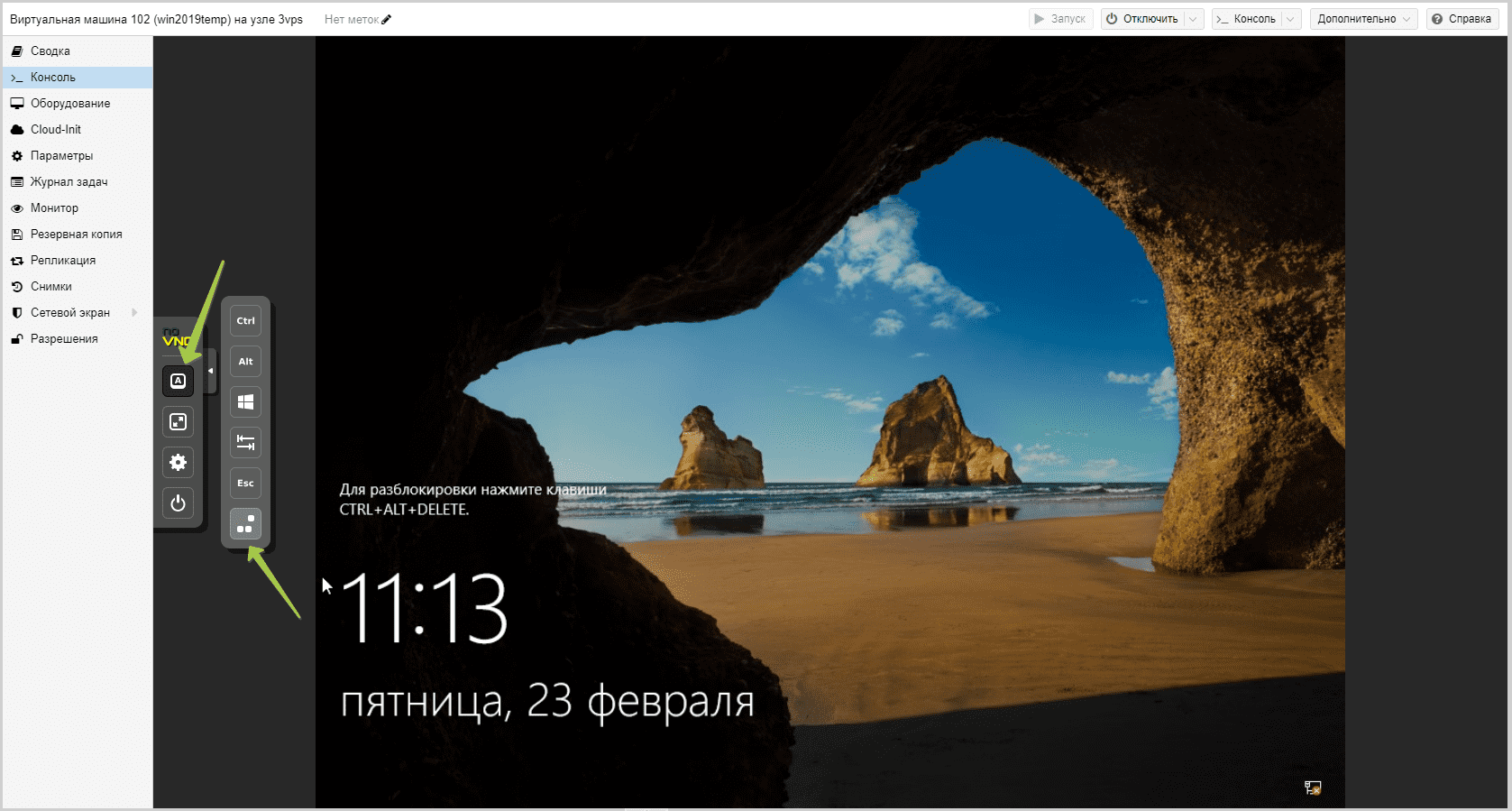Open Параметры in the sidebar
This screenshot has width=1512, height=811.
78,155
